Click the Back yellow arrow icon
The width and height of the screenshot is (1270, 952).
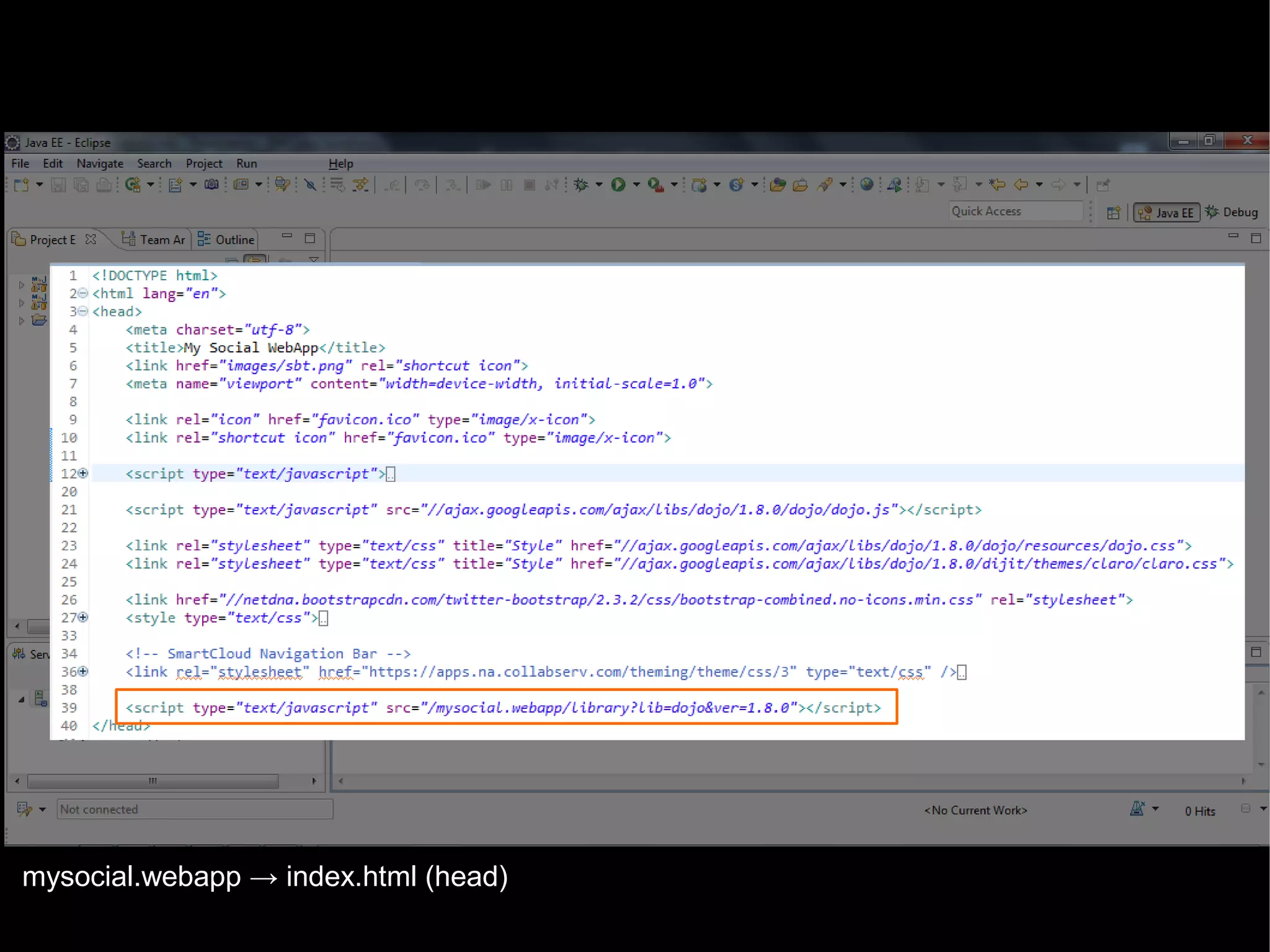[x=1021, y=185]
